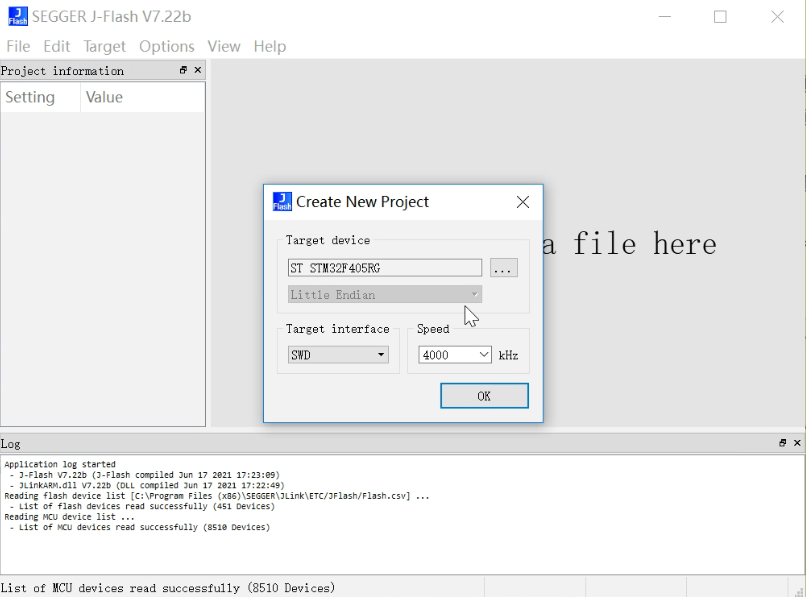
Task: Open the Options menu
Action: [167, 46]
